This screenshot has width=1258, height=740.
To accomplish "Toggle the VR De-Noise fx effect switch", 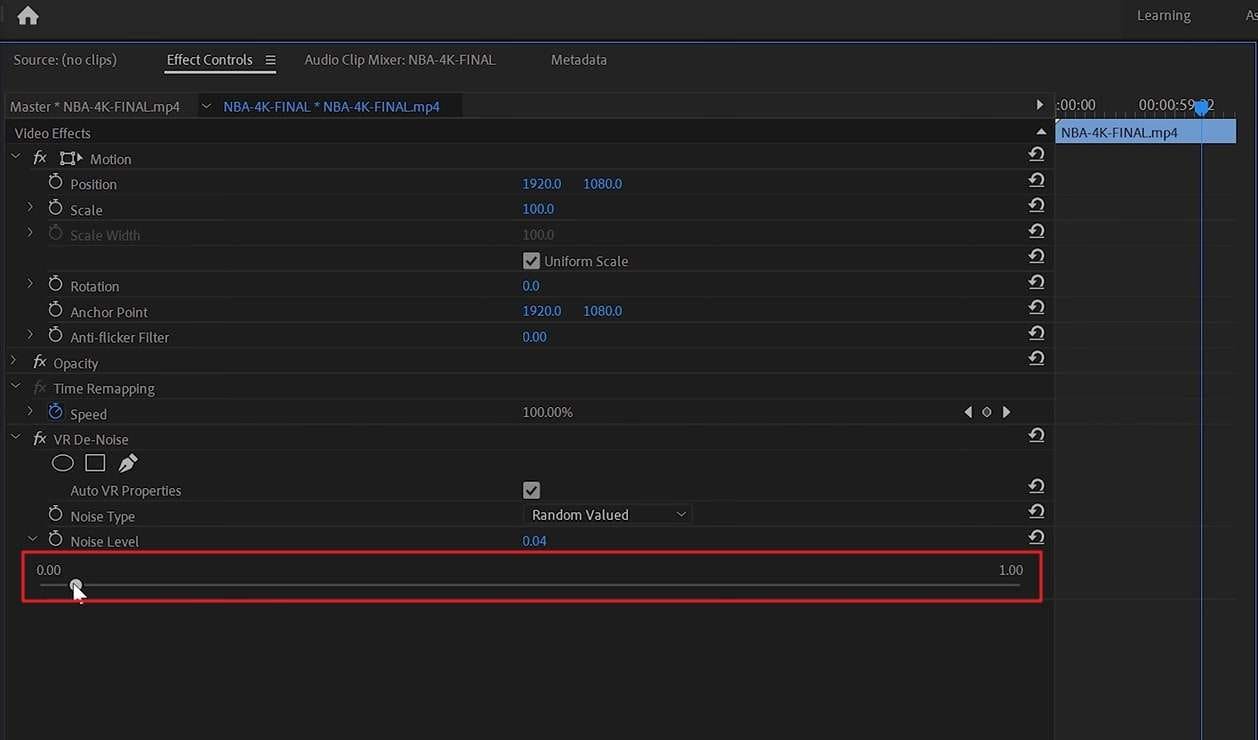I will [40, 439].
